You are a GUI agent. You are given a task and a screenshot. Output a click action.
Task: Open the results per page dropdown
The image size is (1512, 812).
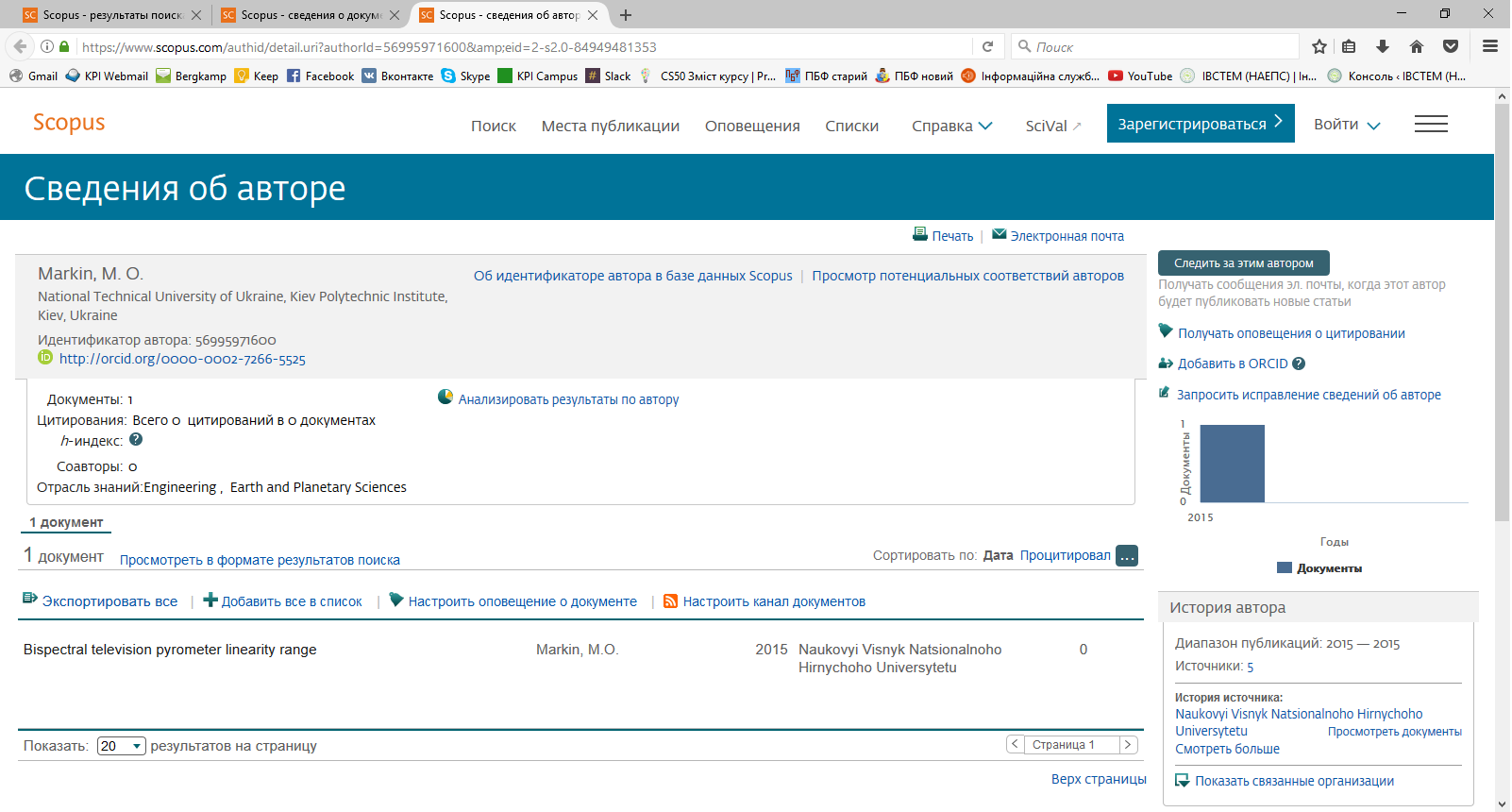click(122, 746)
